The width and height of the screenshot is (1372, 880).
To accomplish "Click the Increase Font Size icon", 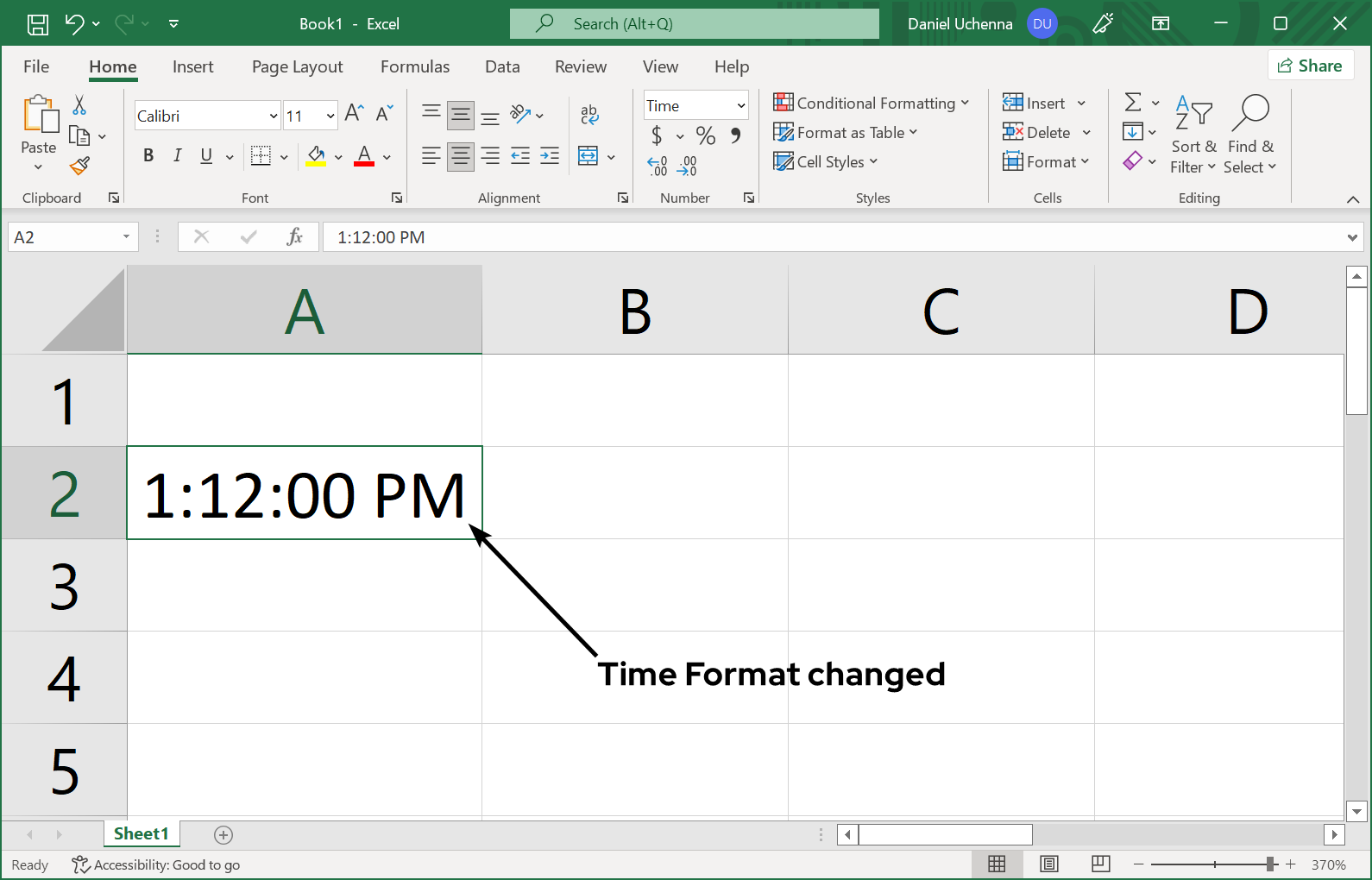I will tap(354, 113).
